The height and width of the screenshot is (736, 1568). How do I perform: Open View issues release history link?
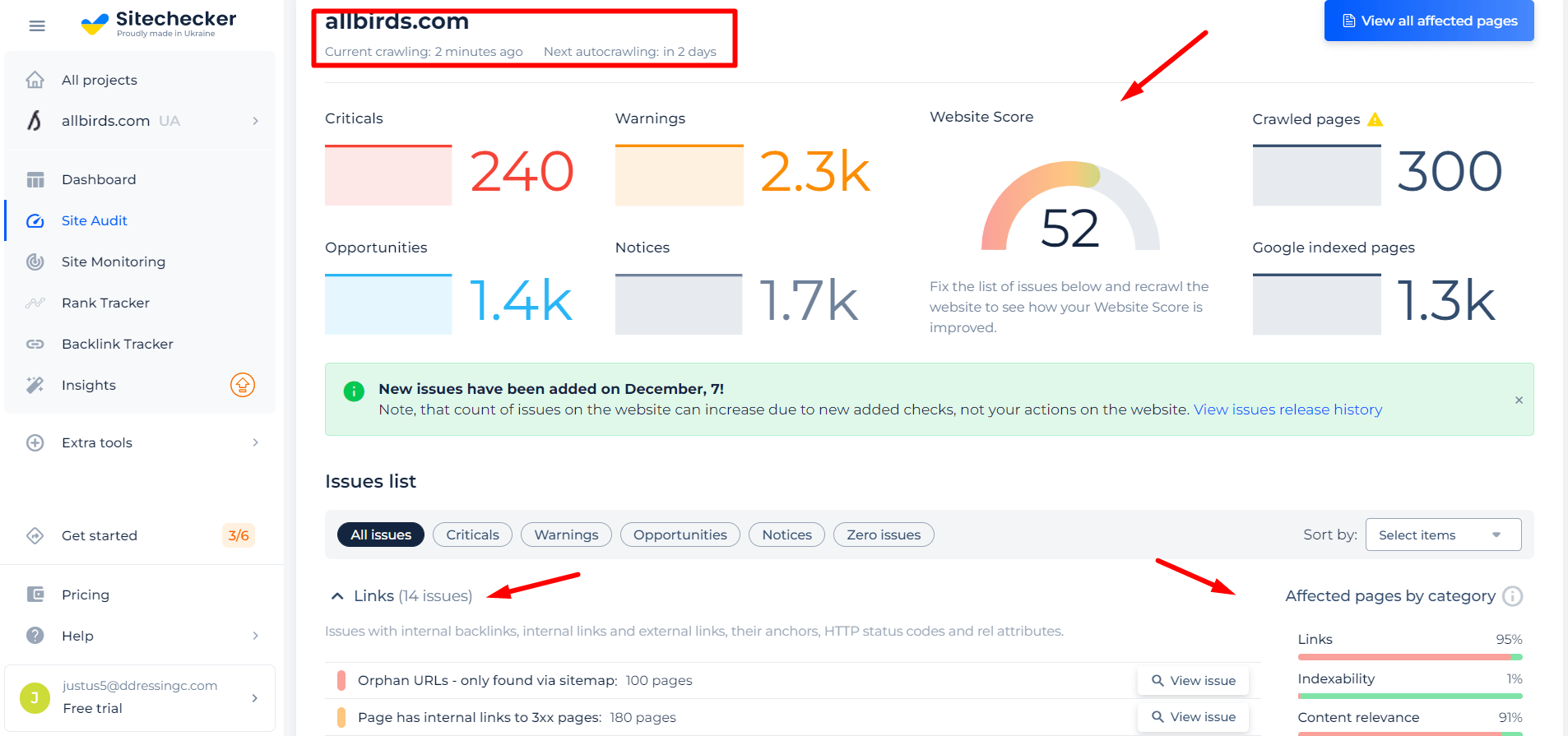pyautogui.click(x=1287, y=410)
